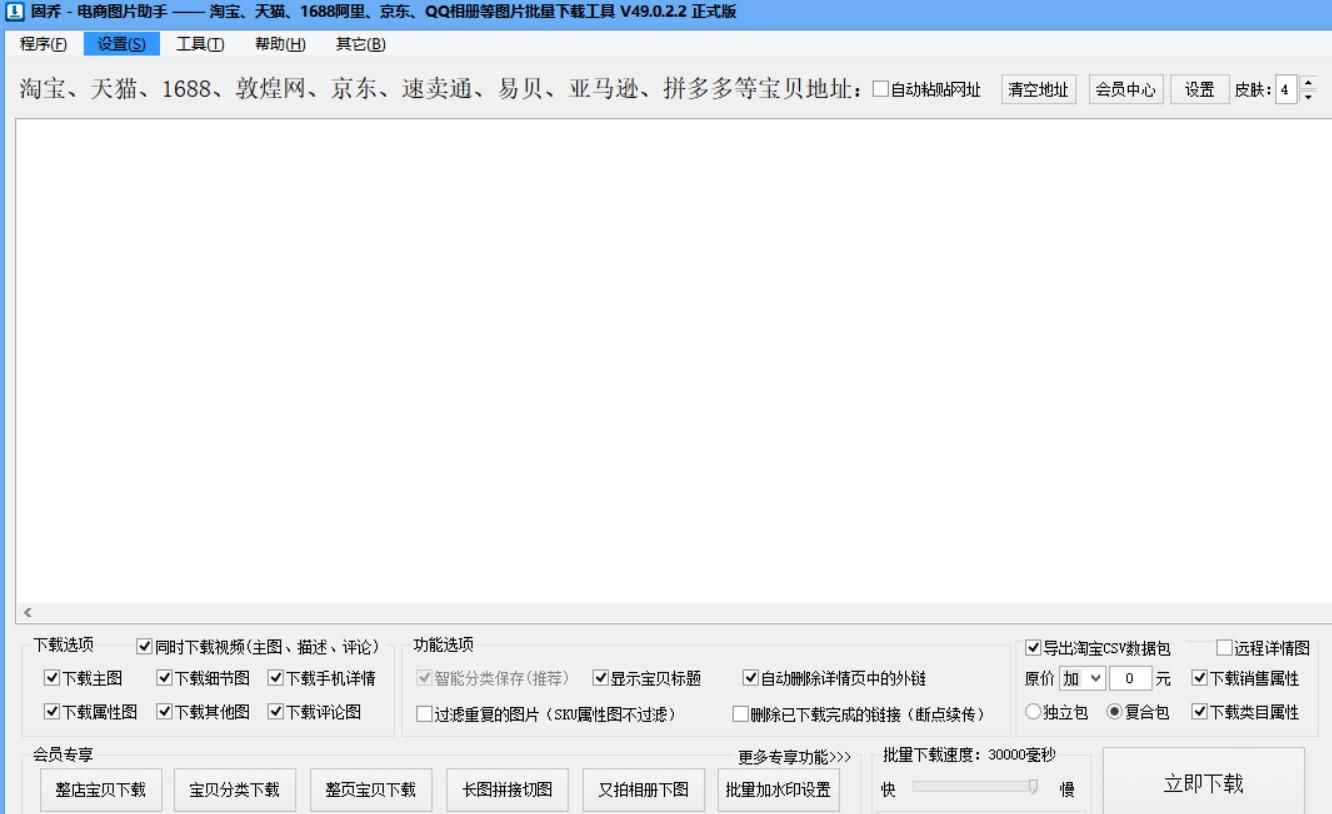Viewport: 1332px width, 814px height.
Task: Open the 帮助(H) menu
Action: (281, 44)
